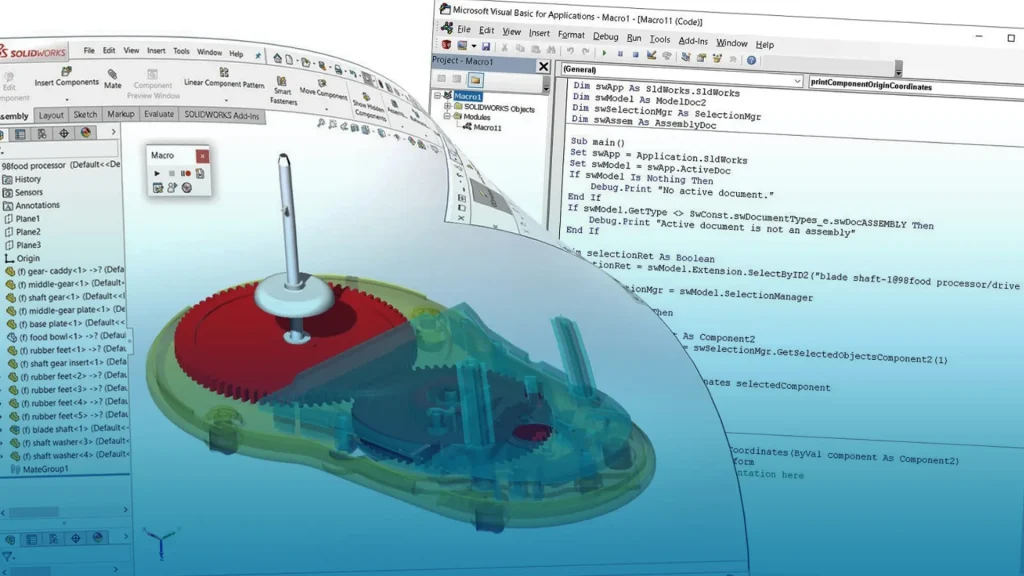
Task: Click Show Hidden Components
Action: pos(369,106)
